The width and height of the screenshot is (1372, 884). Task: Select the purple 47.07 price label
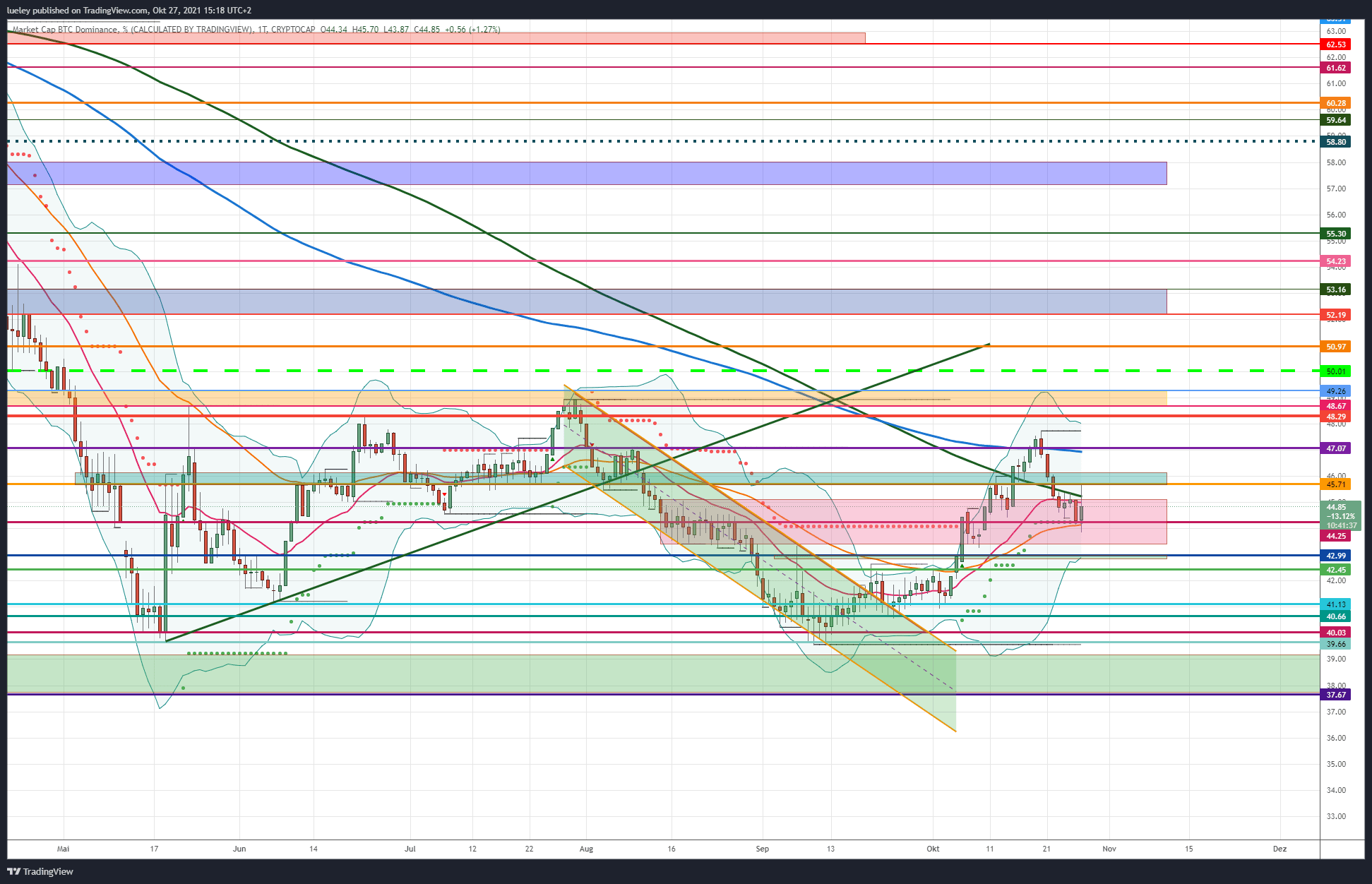click(1335, 448)
